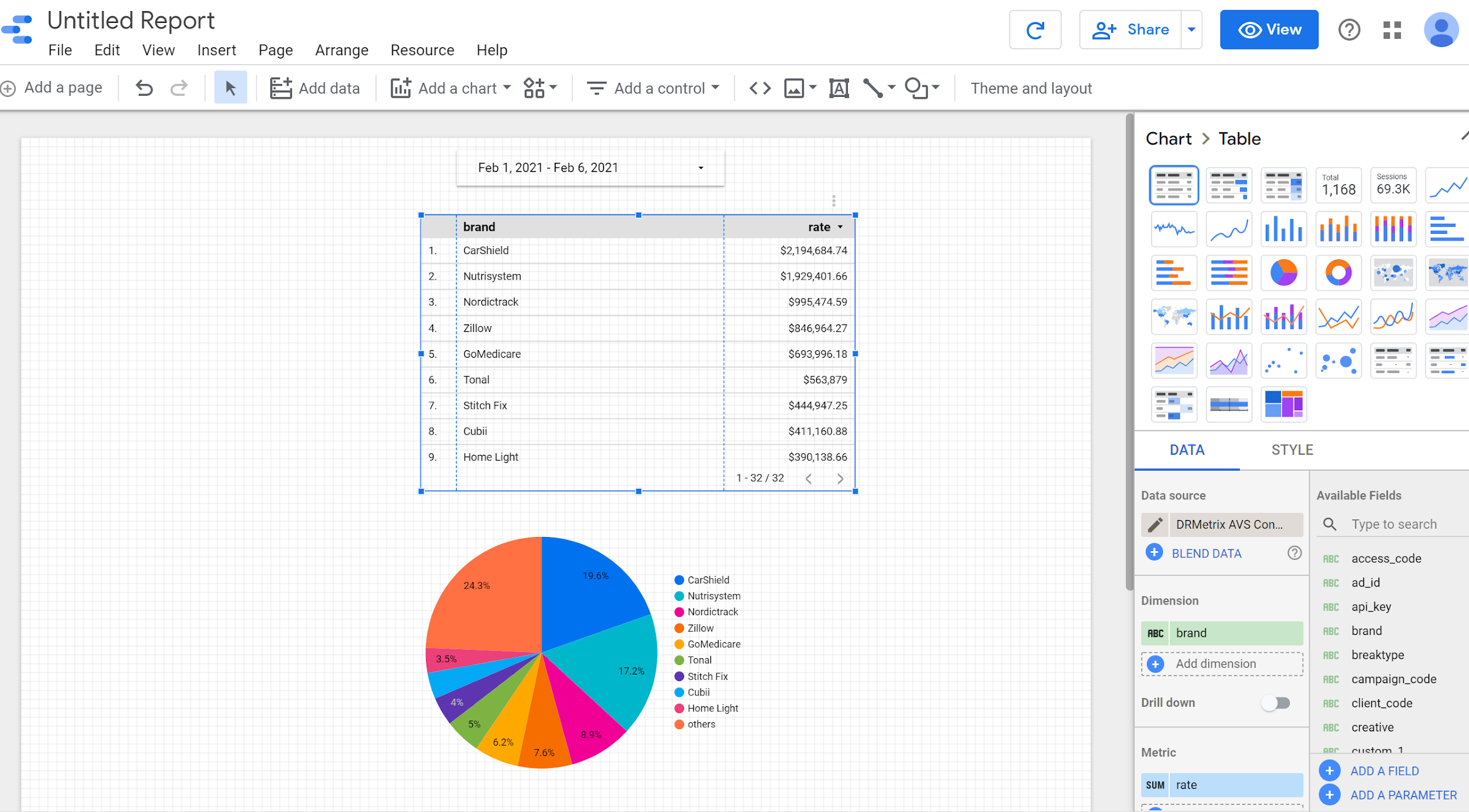
Task: Click ADD A FIELD
Action: [x=1384, y=771]
